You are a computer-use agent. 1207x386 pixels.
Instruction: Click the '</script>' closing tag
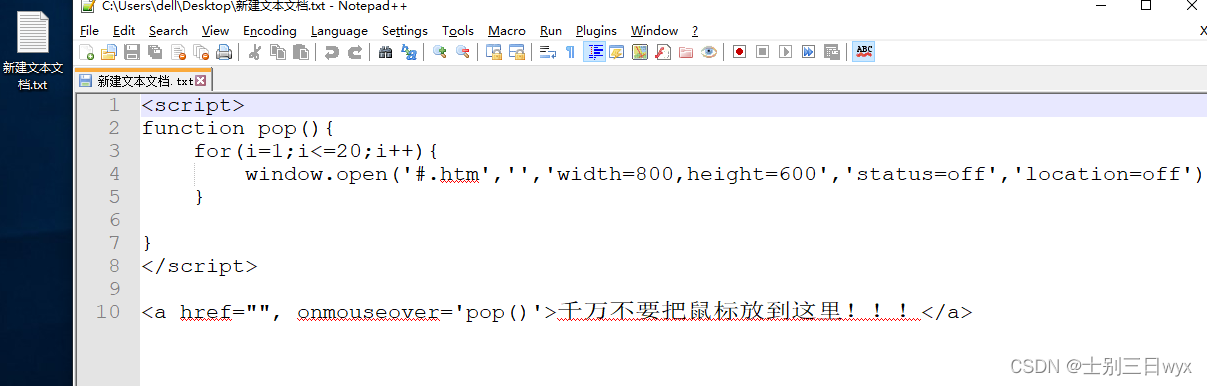click(x=200, y=266)
